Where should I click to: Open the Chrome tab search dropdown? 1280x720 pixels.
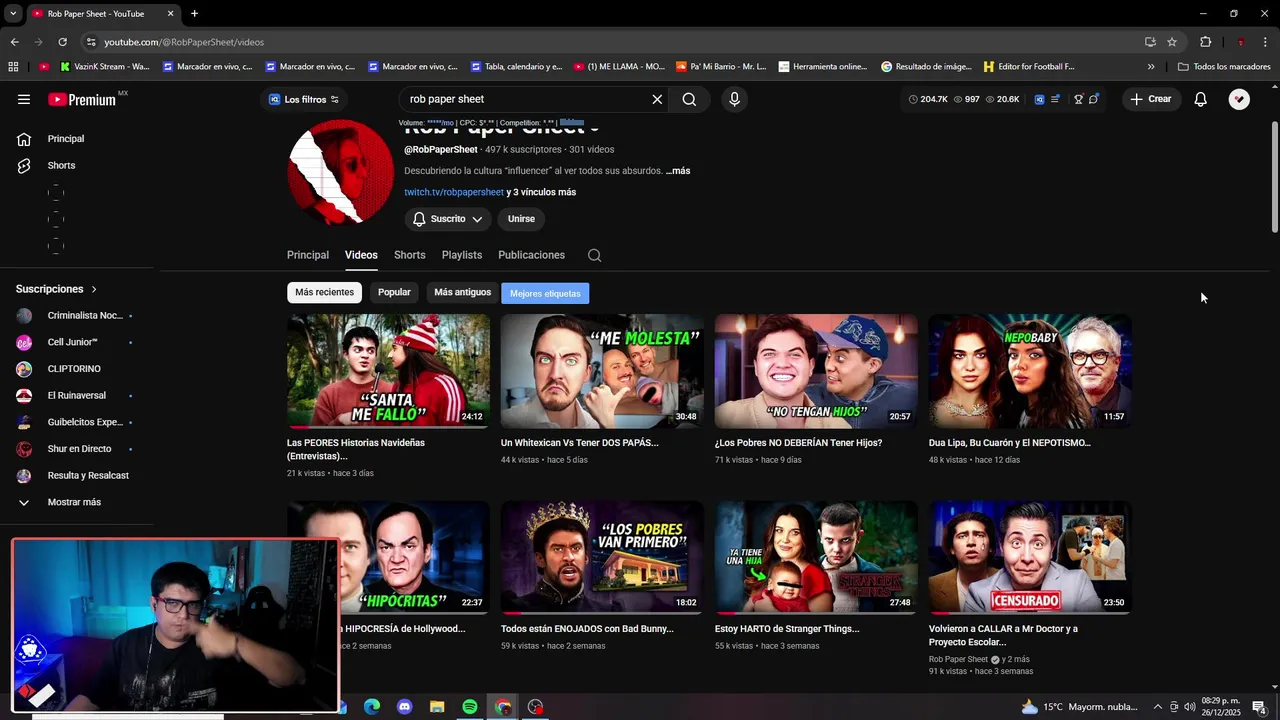pos(13,13)
